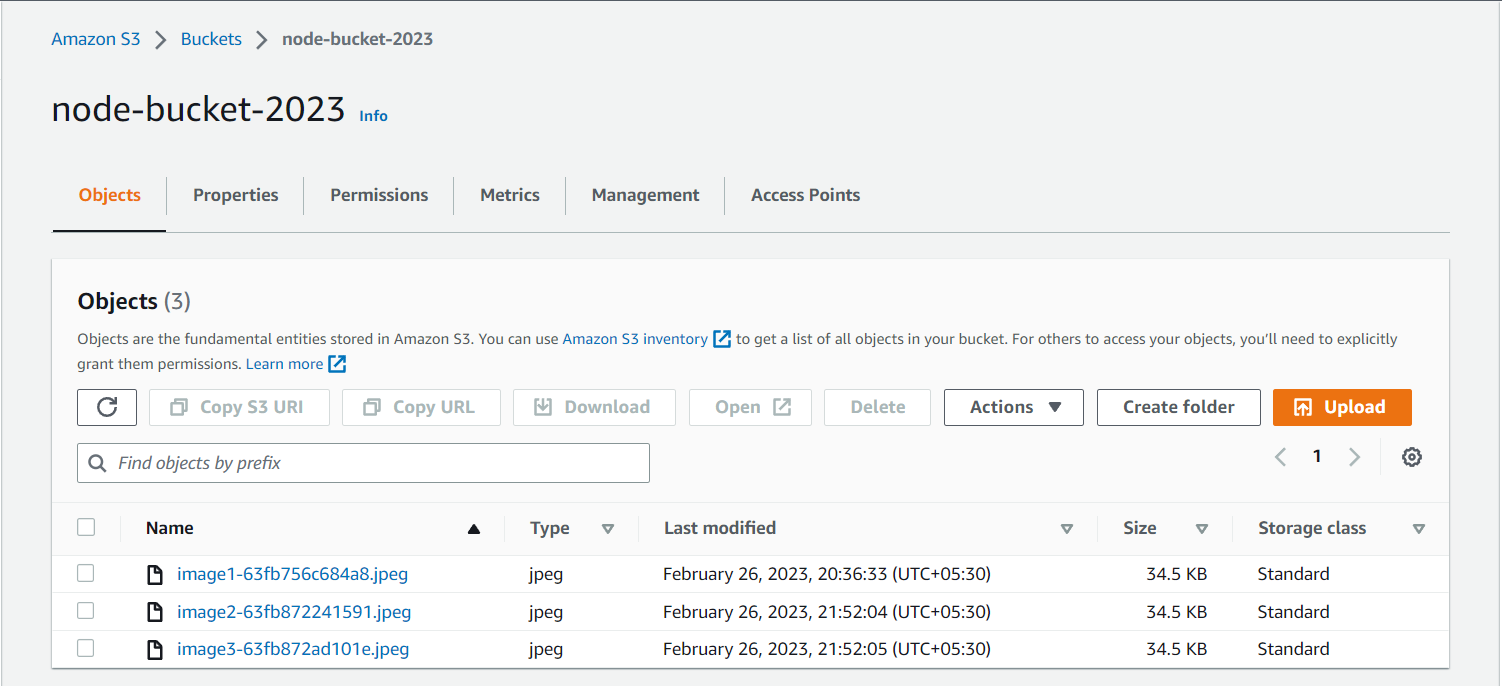Click the external link icon after Learn more
This screenshot has height=686, width=1502.
pyautogui.click(x=338, y=364)
